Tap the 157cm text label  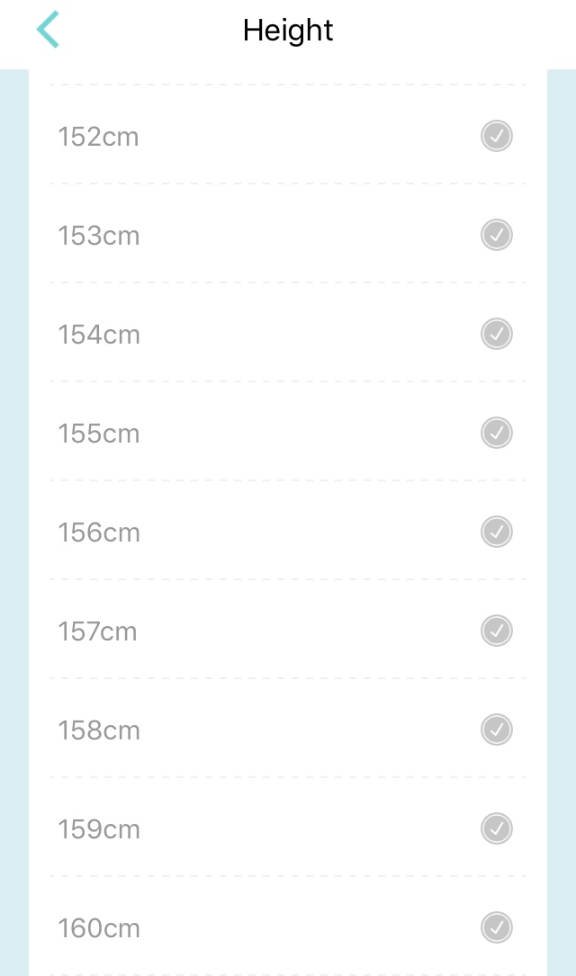point(97,632)
